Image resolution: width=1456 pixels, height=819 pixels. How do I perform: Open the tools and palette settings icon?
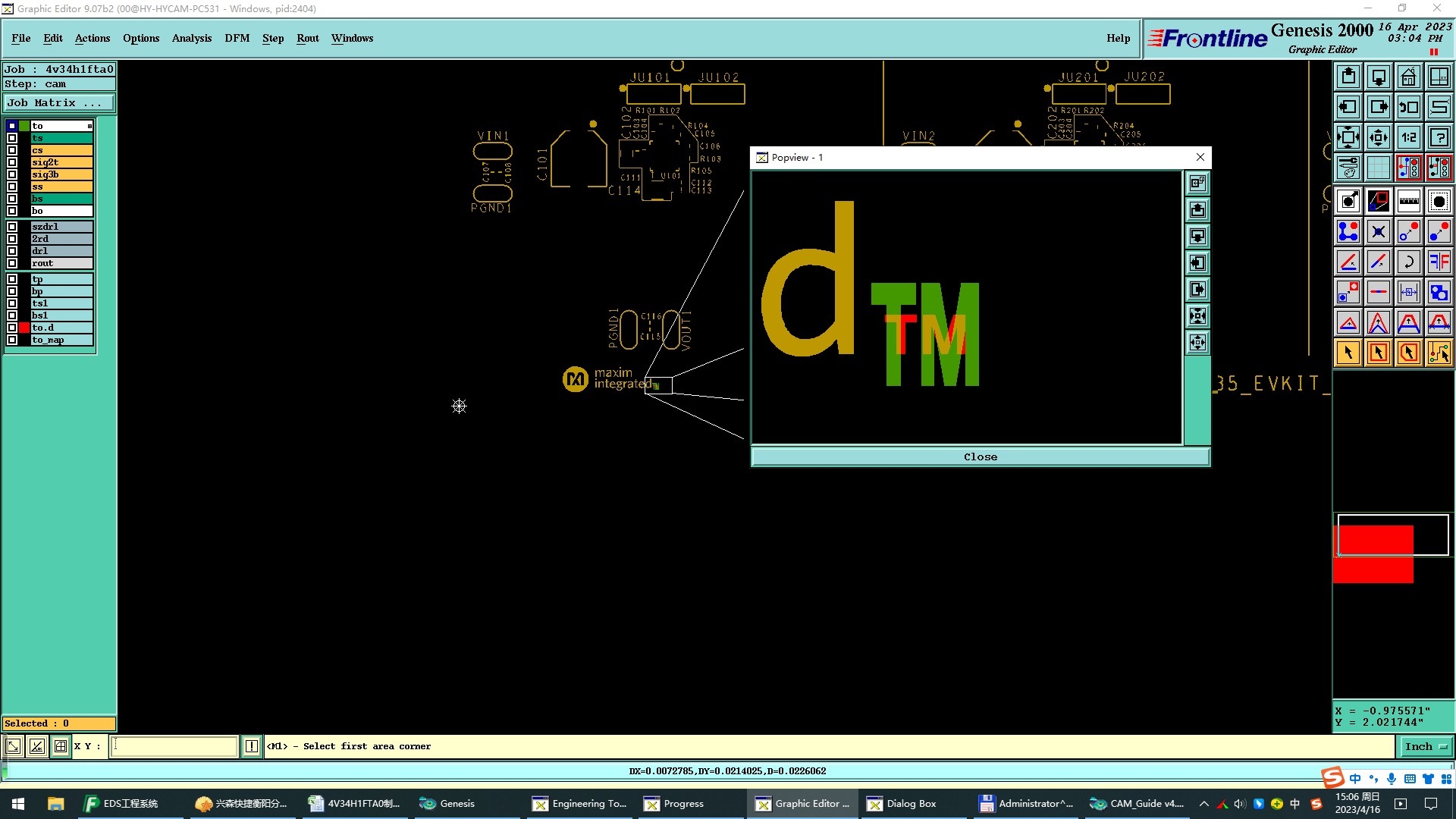[1348, 168]
